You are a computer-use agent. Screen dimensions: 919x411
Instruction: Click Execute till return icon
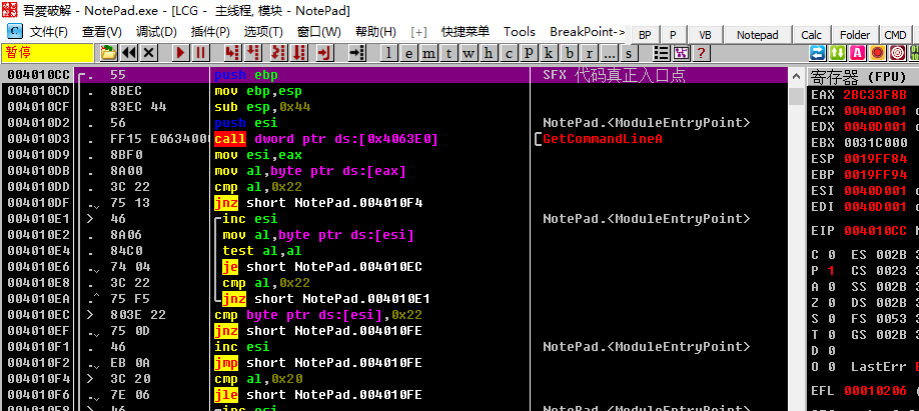pyautogui.click(x=326, y=53)
